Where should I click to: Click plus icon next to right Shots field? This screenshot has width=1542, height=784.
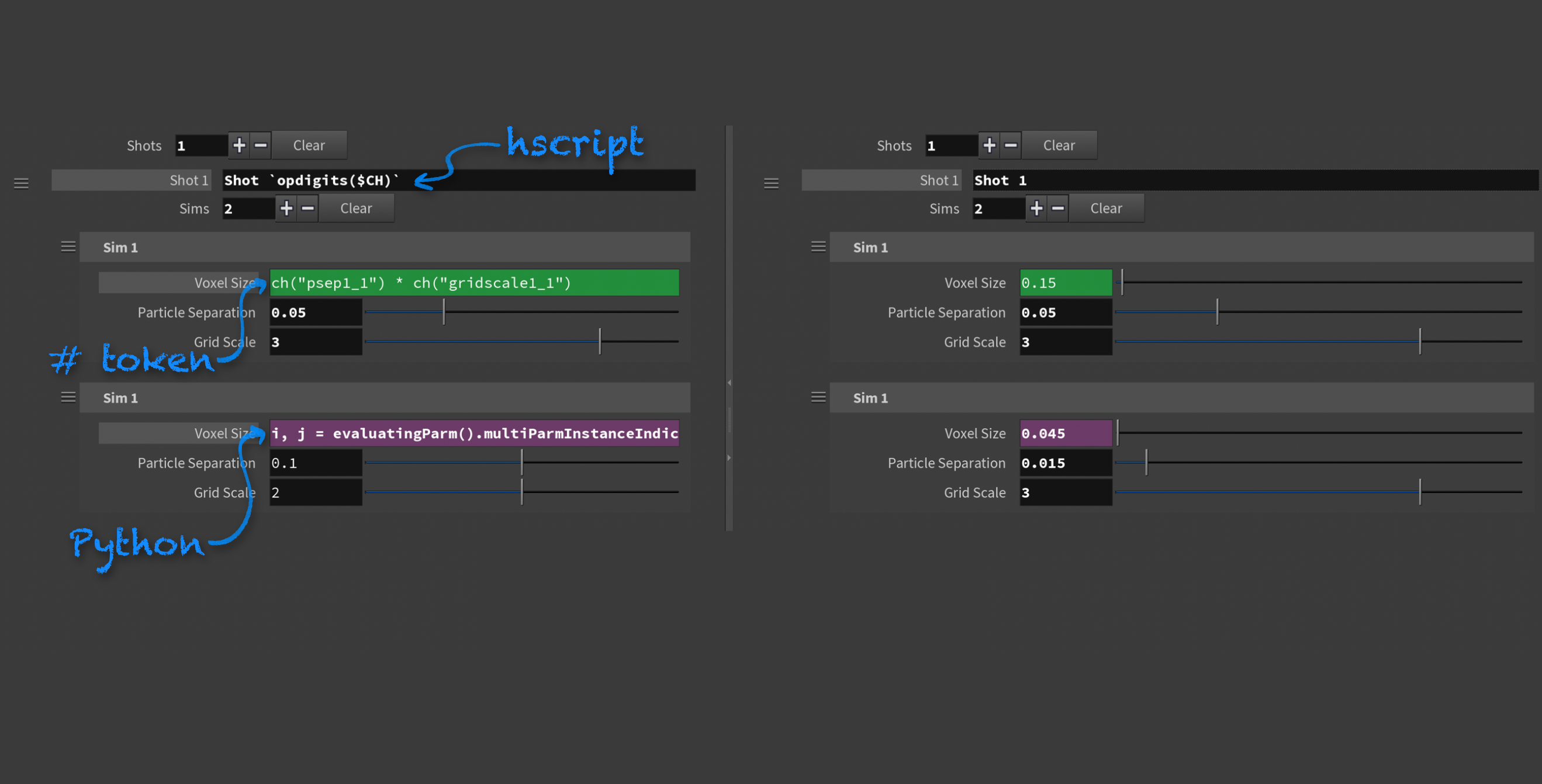989,145
